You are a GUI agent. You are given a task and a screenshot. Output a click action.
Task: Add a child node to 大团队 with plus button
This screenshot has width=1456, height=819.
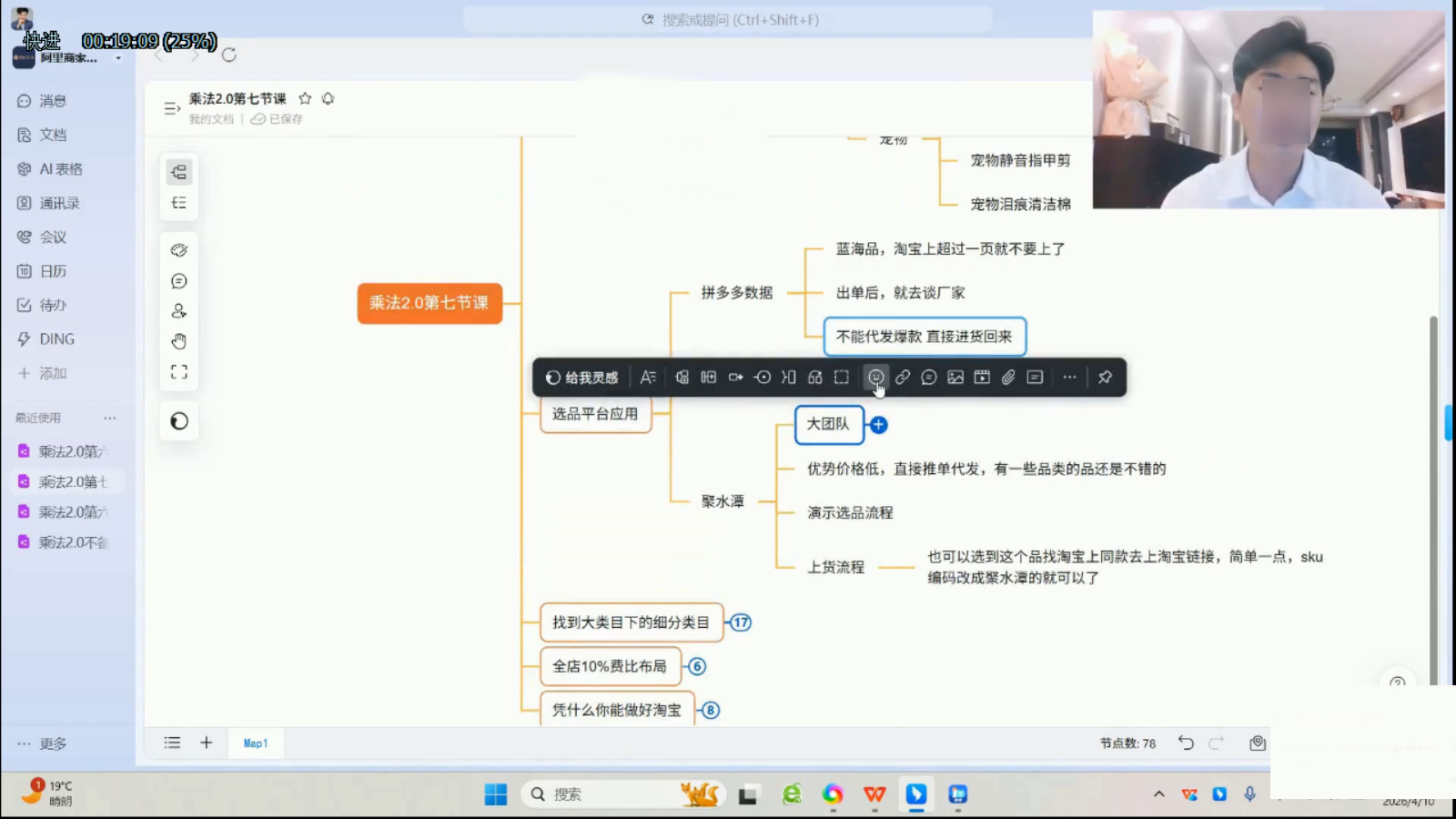(878, 425)
